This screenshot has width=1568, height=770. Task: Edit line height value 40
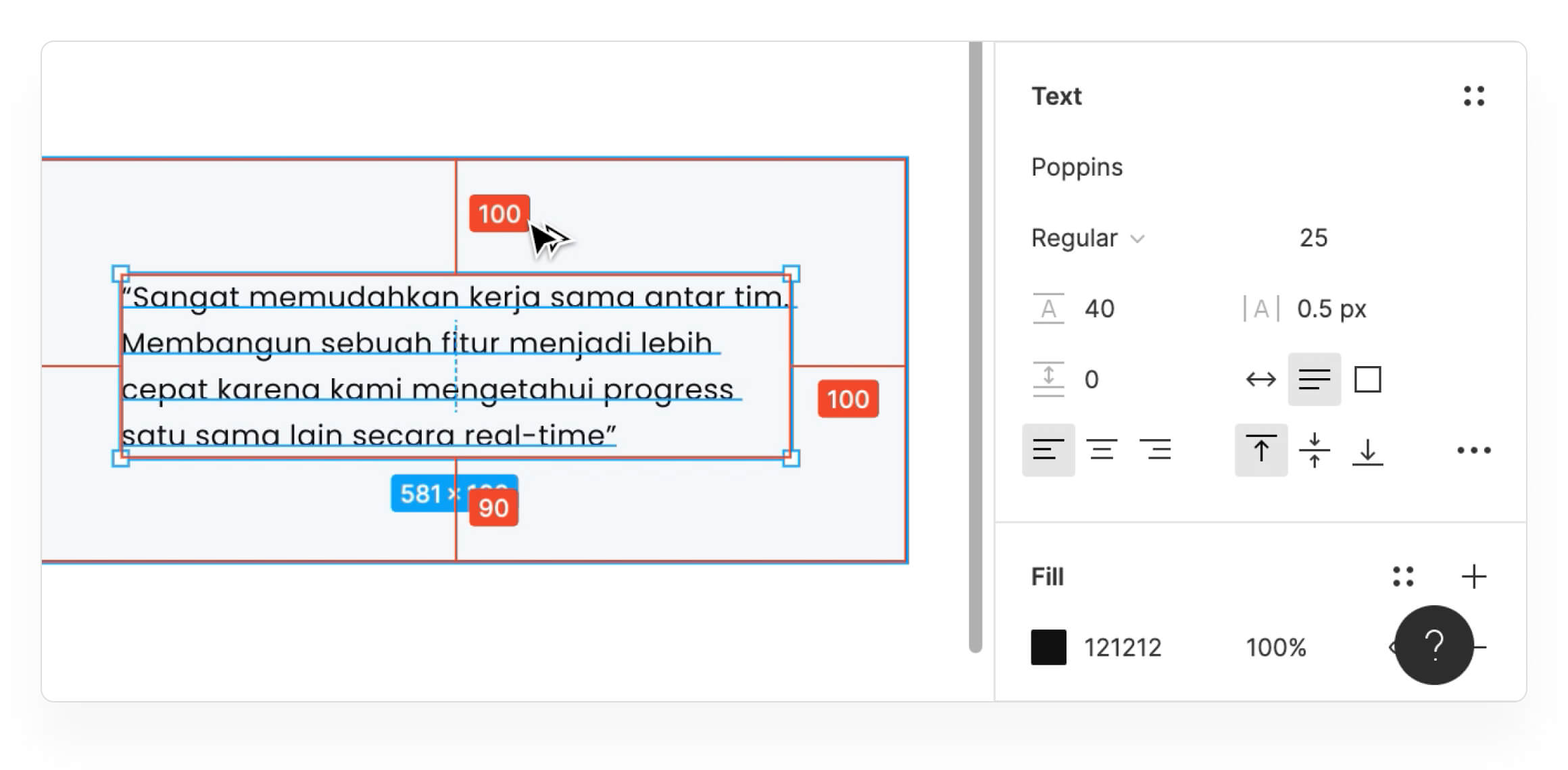click(x=1099, y=309)
